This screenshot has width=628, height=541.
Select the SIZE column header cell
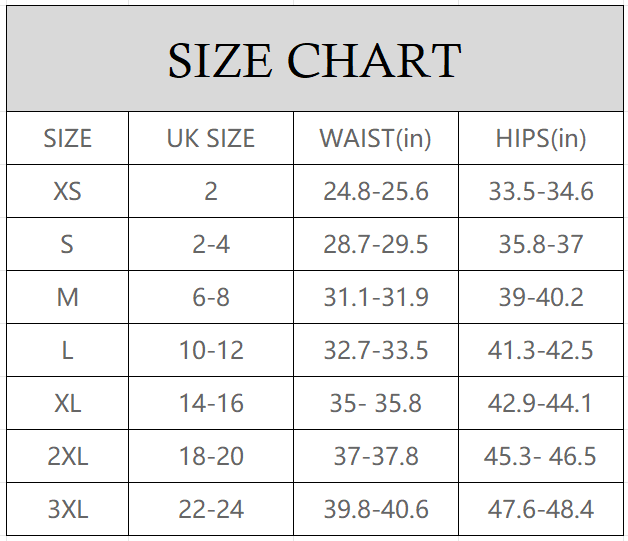(67, 138)
